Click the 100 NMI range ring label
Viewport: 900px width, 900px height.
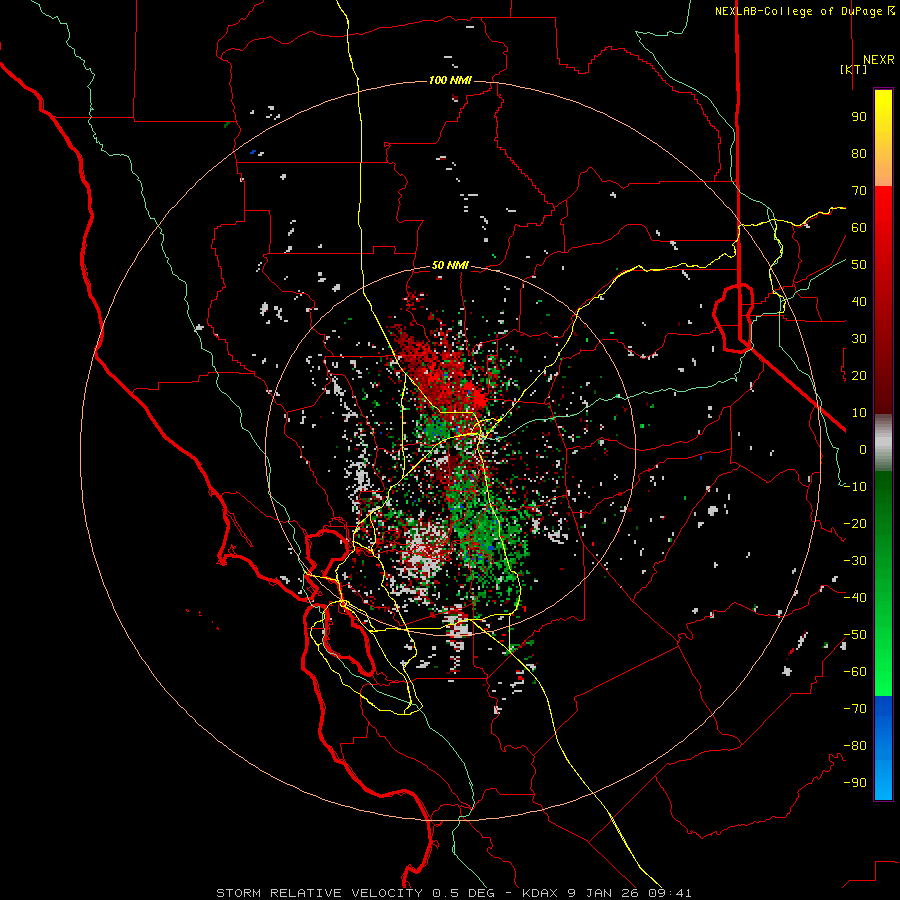[450, 80]
